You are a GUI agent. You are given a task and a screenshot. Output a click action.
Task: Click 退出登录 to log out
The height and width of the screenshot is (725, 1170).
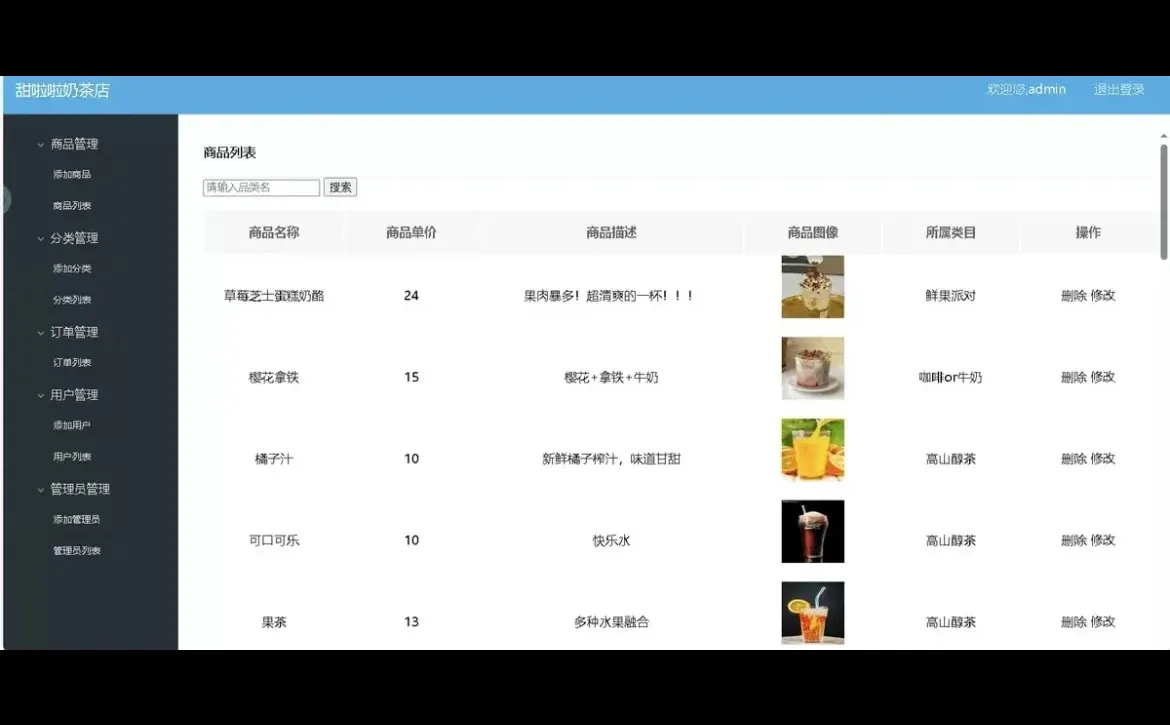point(1118,88)
